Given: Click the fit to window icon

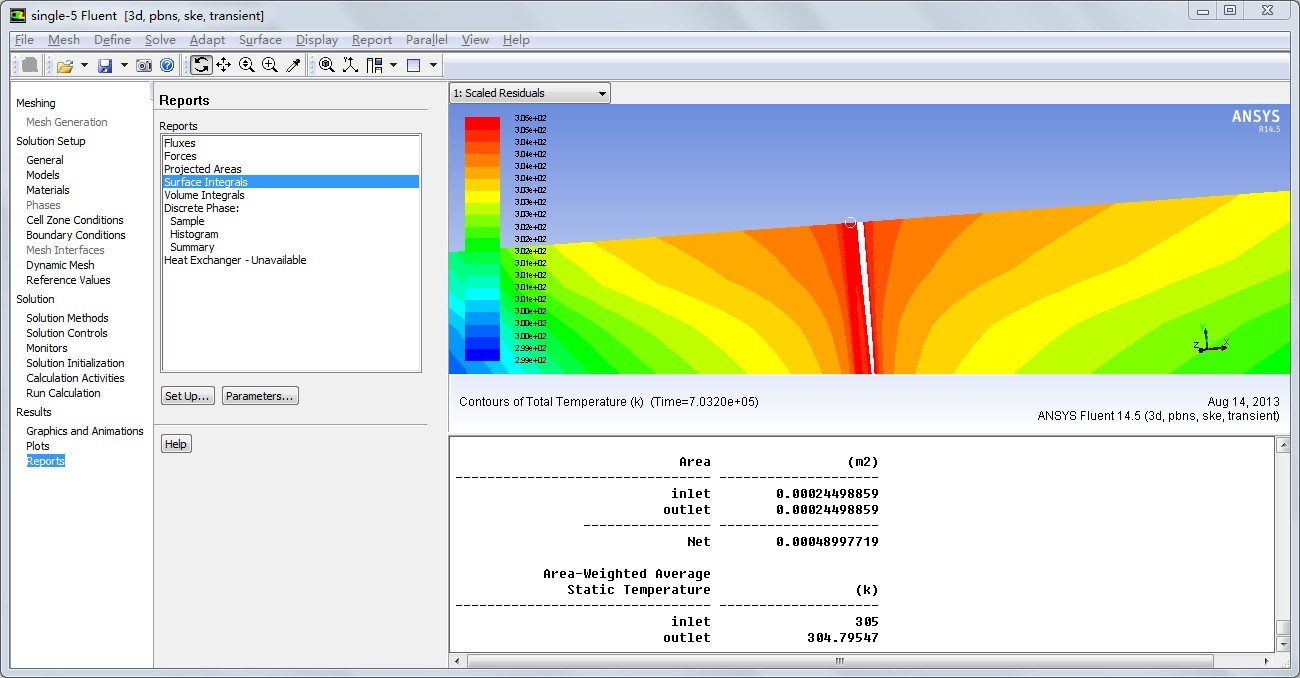Looking at the screenshot, I should click(327, 66).
